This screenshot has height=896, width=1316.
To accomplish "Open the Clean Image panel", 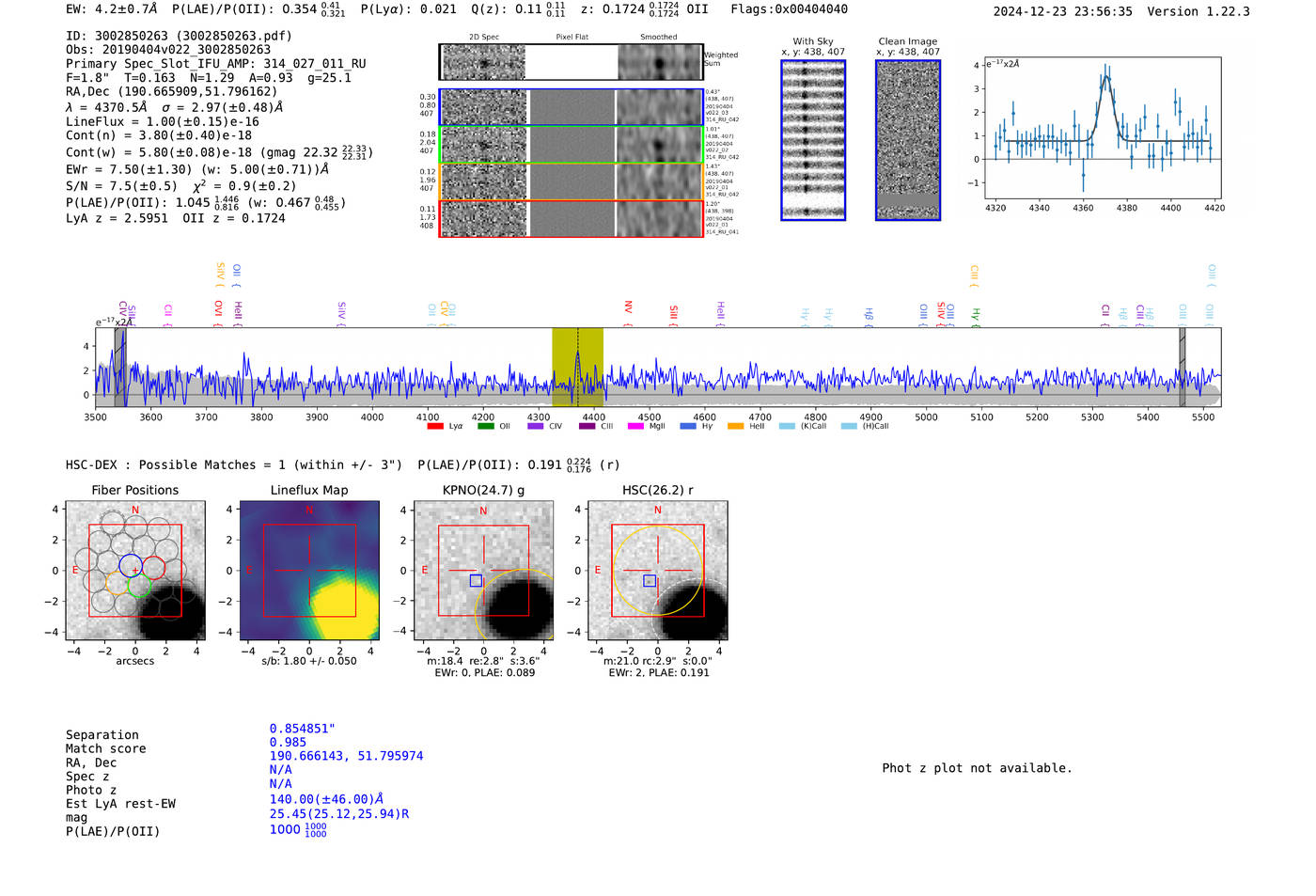I will pos(908,140).
